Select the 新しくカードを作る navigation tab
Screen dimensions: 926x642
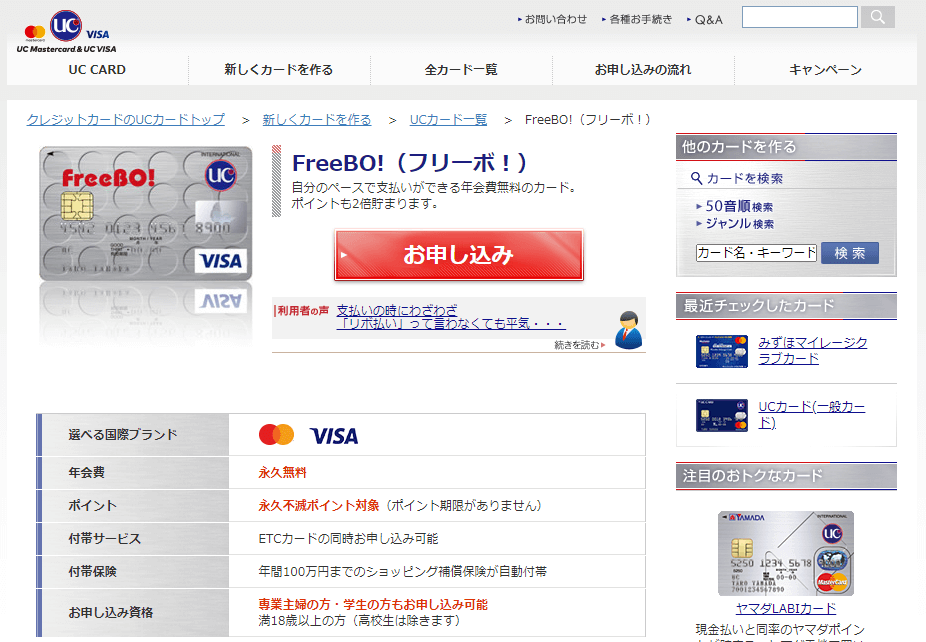[x=279, y=70]
